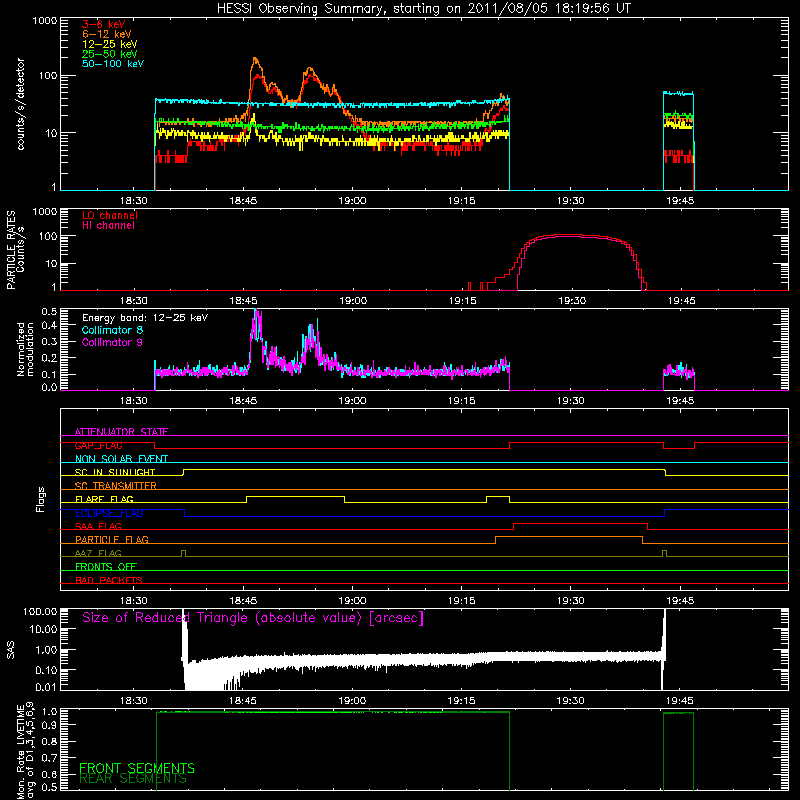Click the 18:45 tick label under counts plot
800x800 pixels.
(243, 201)
